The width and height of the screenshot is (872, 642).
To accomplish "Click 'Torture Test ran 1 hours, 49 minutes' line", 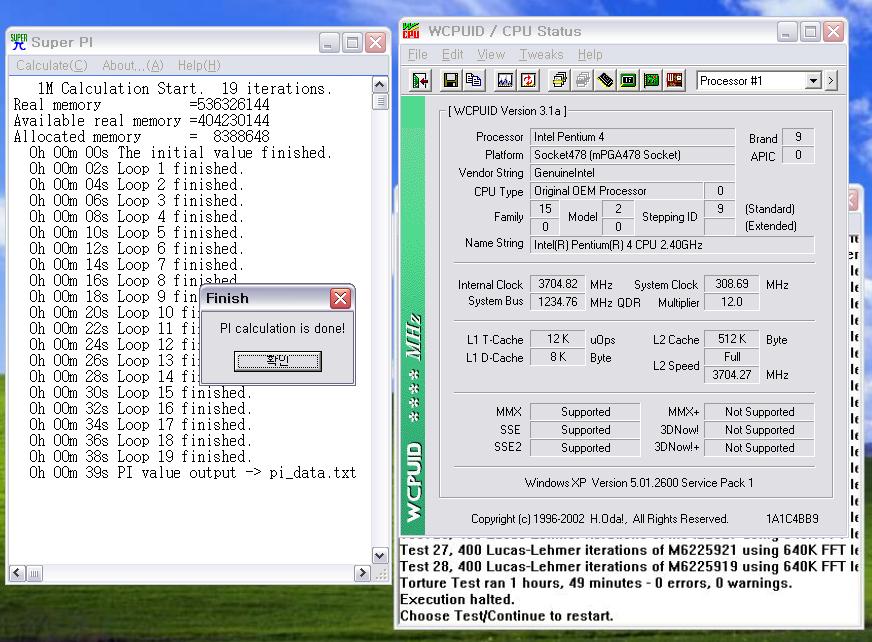I will (x=596, y=583).
